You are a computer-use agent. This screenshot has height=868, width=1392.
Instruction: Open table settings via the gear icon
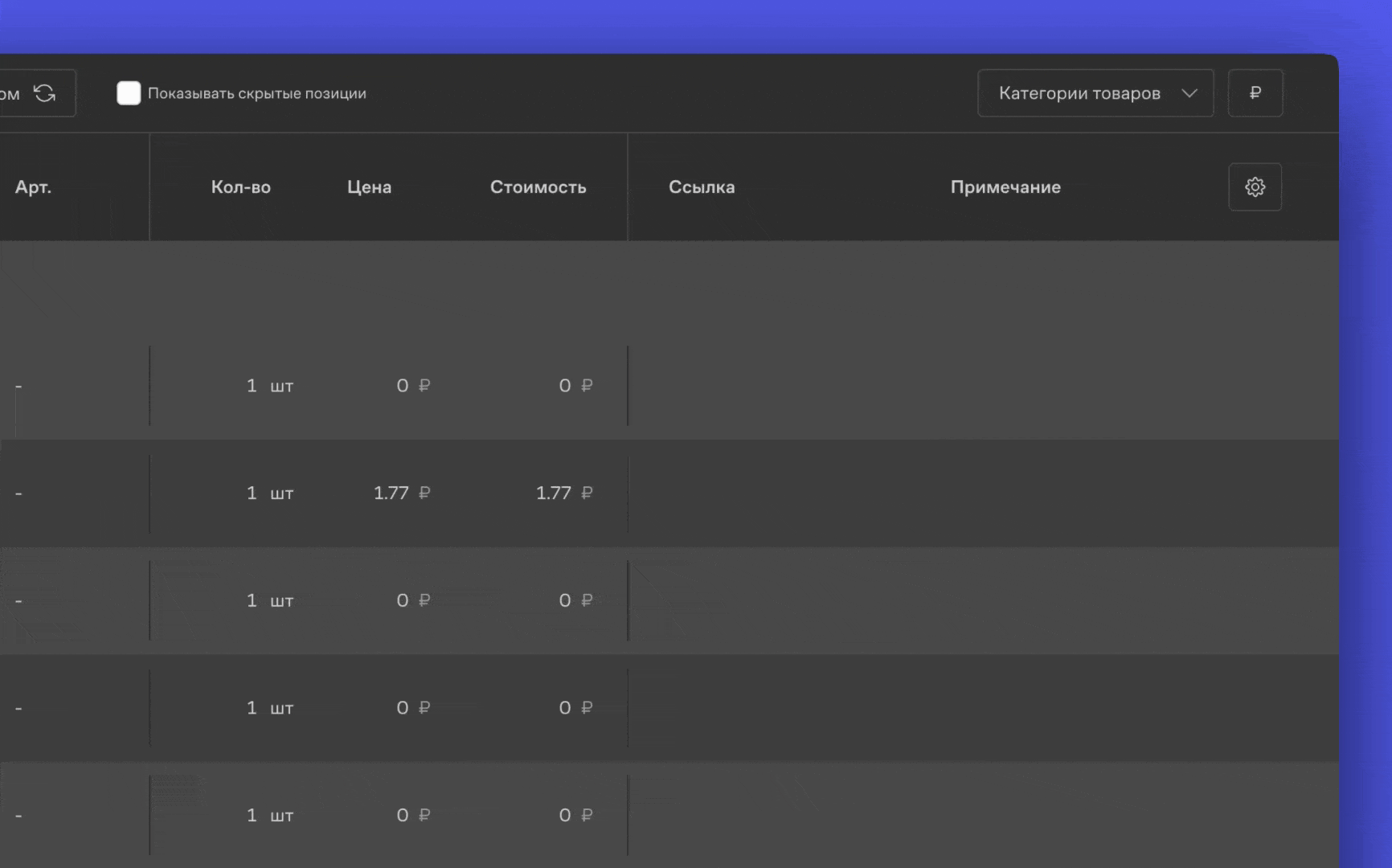pos(1255,187)
